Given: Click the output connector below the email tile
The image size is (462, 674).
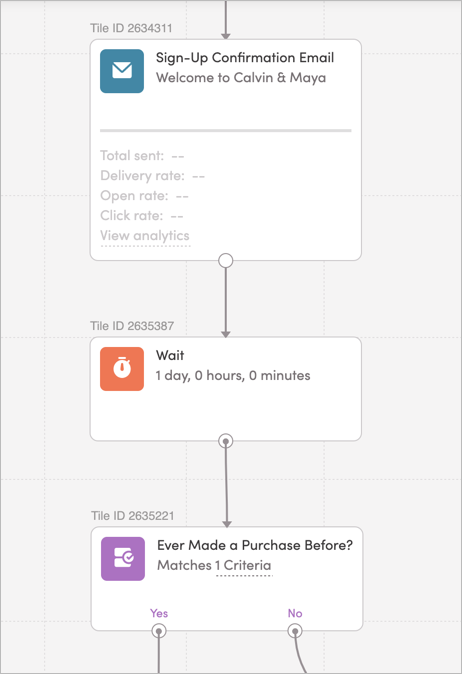Looking at the screenshot, I should pos(226,260).
